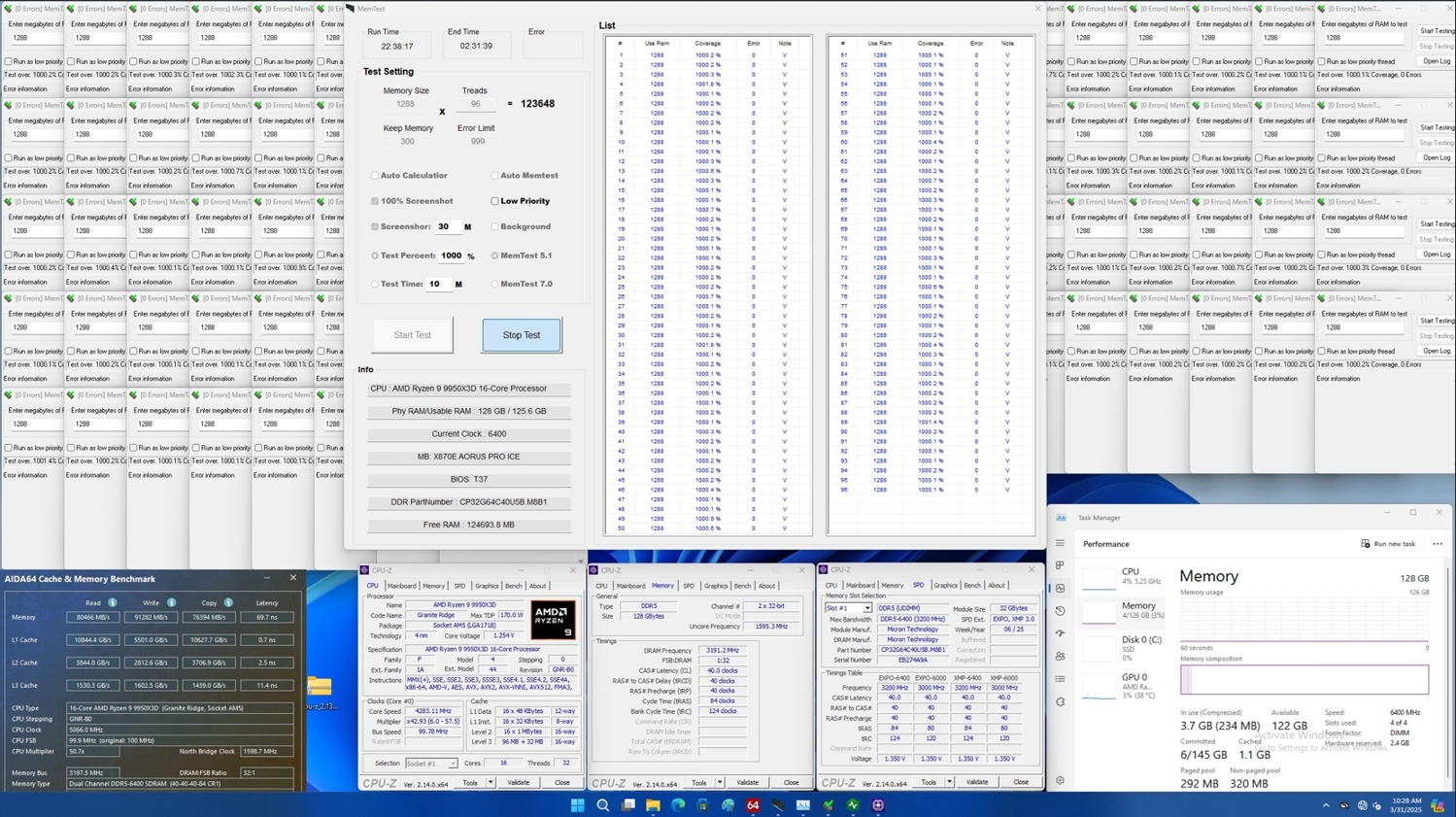Open Services icon in Task Manager sidebar
1456x817 pixels.
1060,701
